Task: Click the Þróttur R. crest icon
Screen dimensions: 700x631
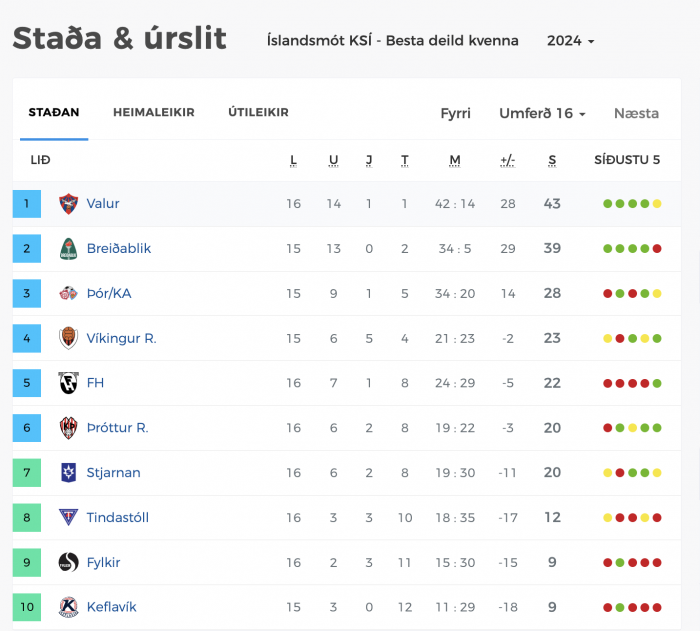Action: point(68,428)
